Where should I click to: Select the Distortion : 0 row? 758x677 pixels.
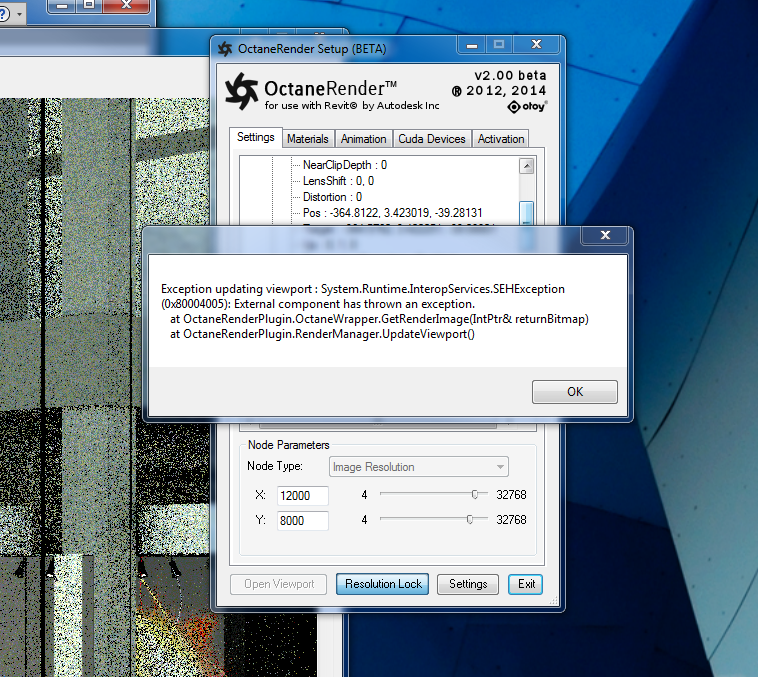click(332, 197)
